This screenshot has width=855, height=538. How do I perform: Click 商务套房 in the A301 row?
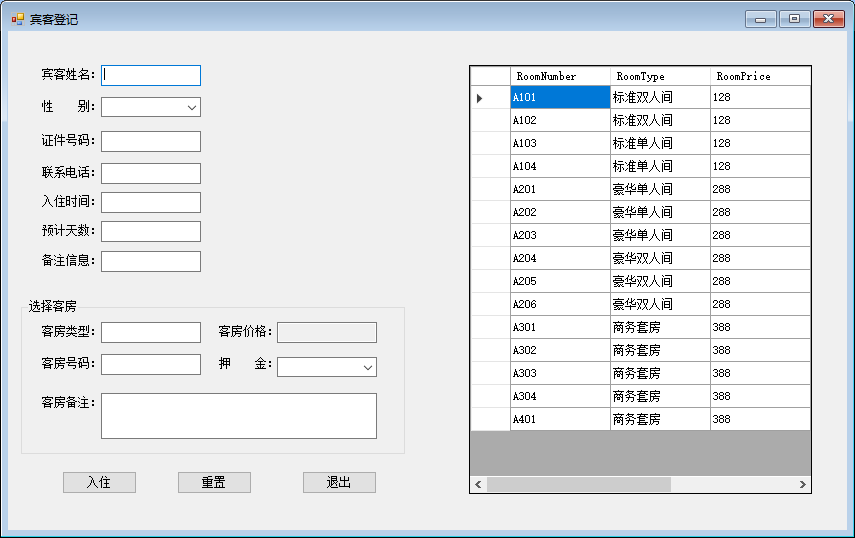660,327
